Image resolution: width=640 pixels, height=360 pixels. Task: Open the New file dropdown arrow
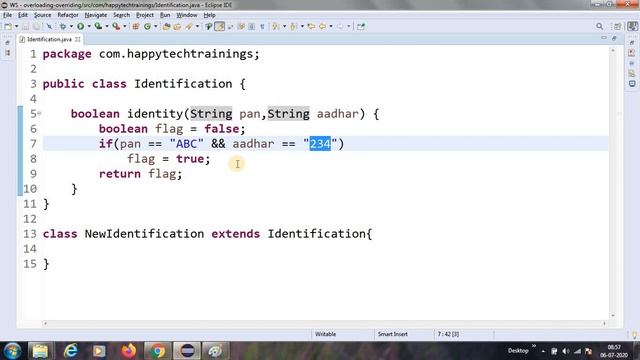coord(16,27)
